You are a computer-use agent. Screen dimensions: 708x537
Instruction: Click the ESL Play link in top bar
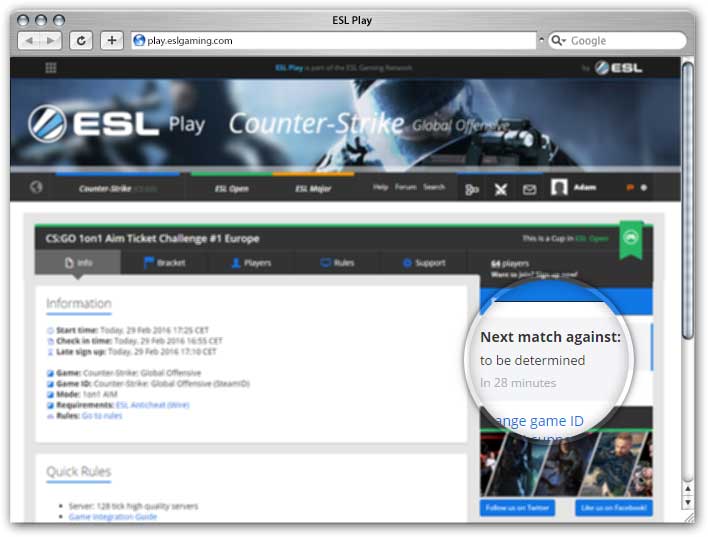click(289, 68)
